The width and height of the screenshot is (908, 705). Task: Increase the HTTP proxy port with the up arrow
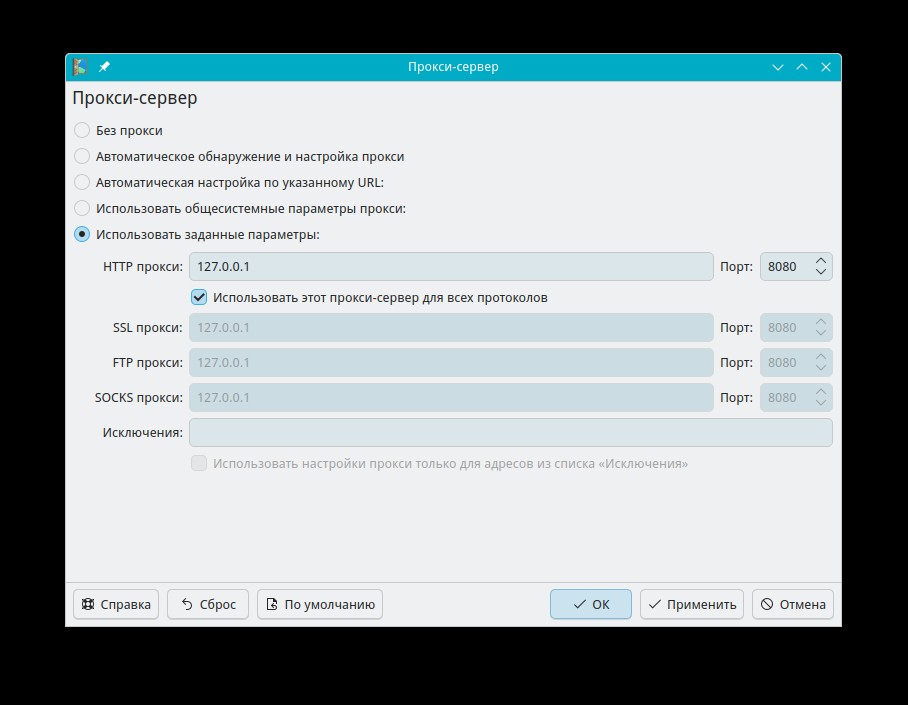821,261
